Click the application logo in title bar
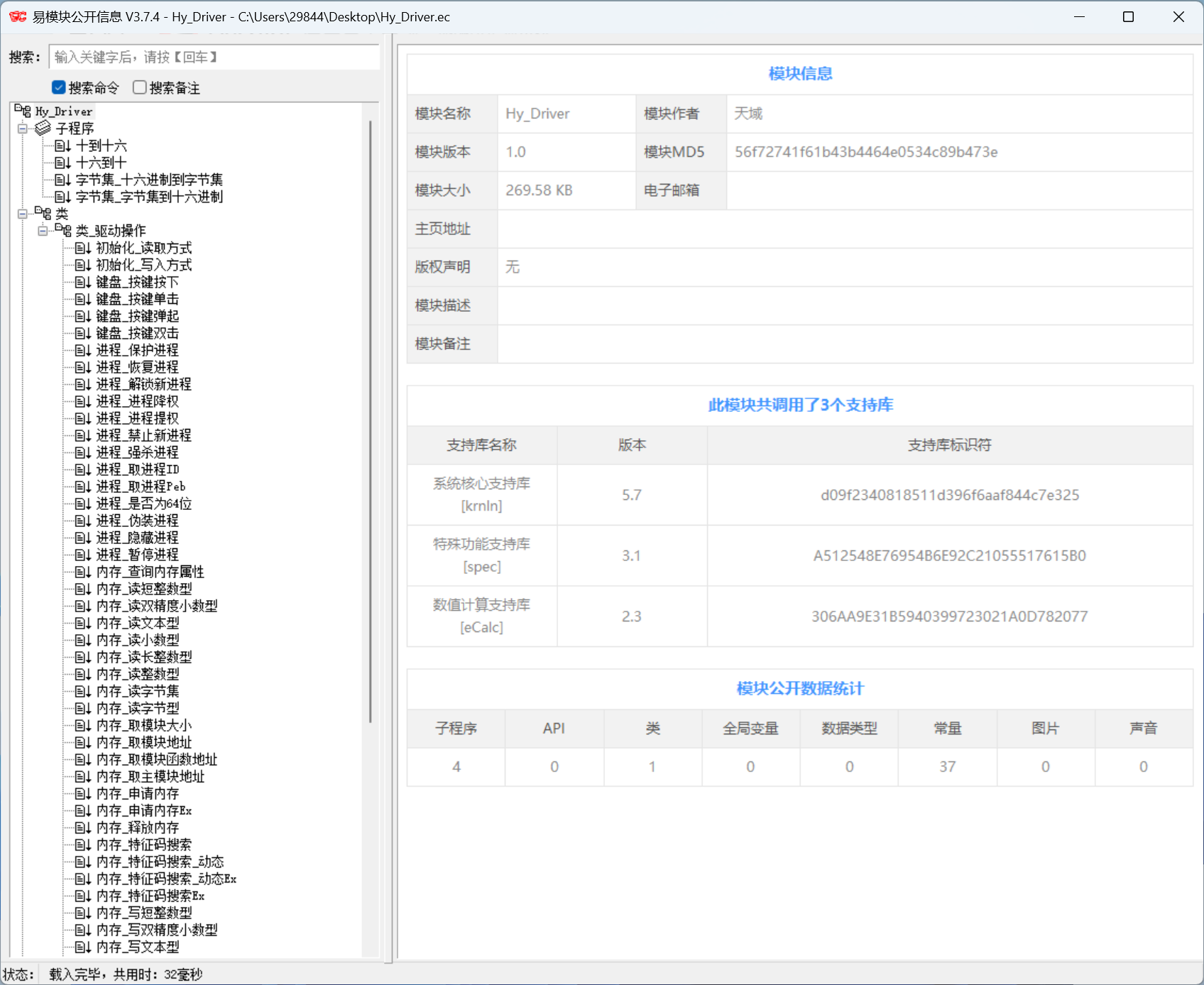The height and width of the screenshot is (985, 1204). (18, 16)
